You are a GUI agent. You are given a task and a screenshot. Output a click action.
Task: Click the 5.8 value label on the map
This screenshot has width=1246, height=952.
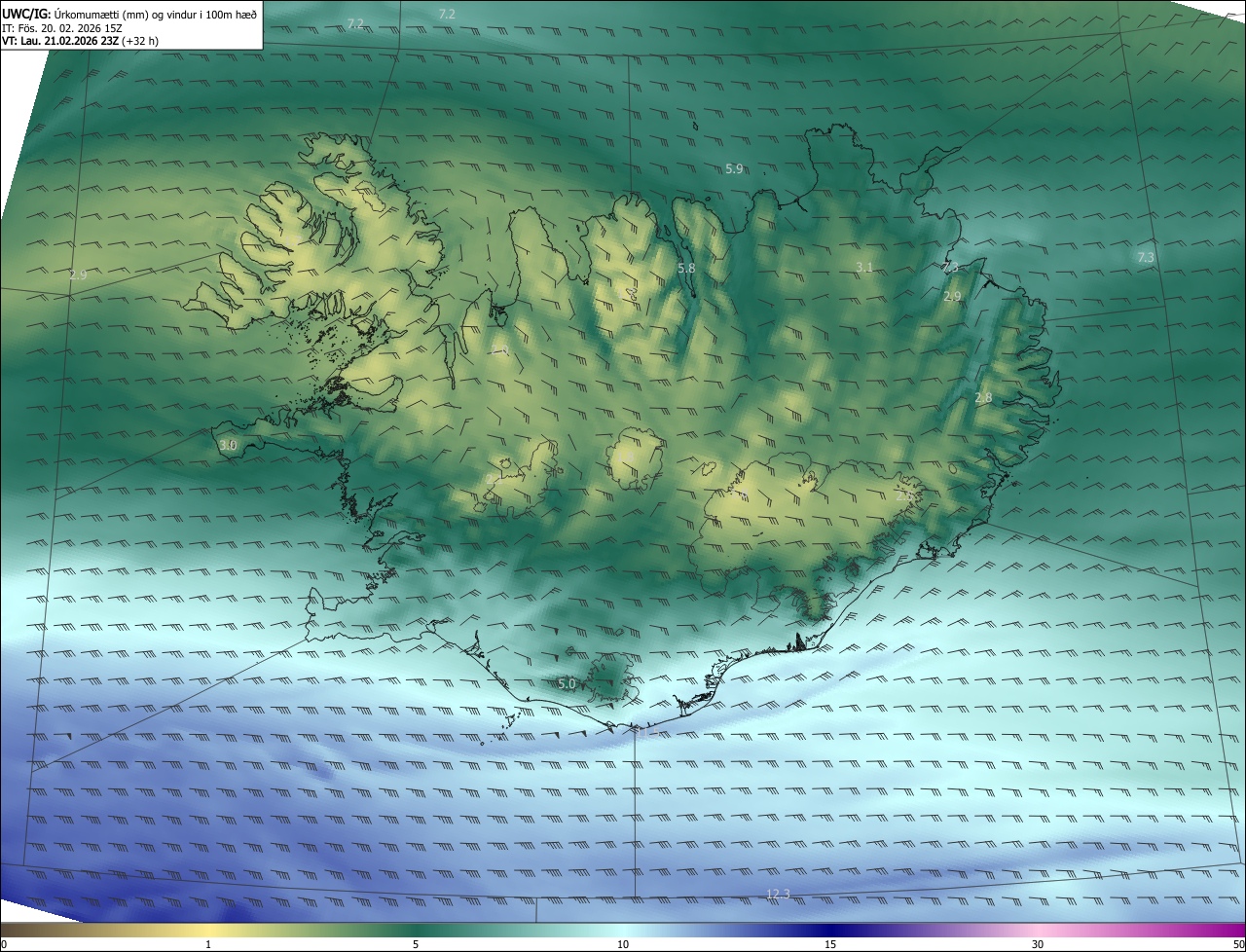[686, 268]
